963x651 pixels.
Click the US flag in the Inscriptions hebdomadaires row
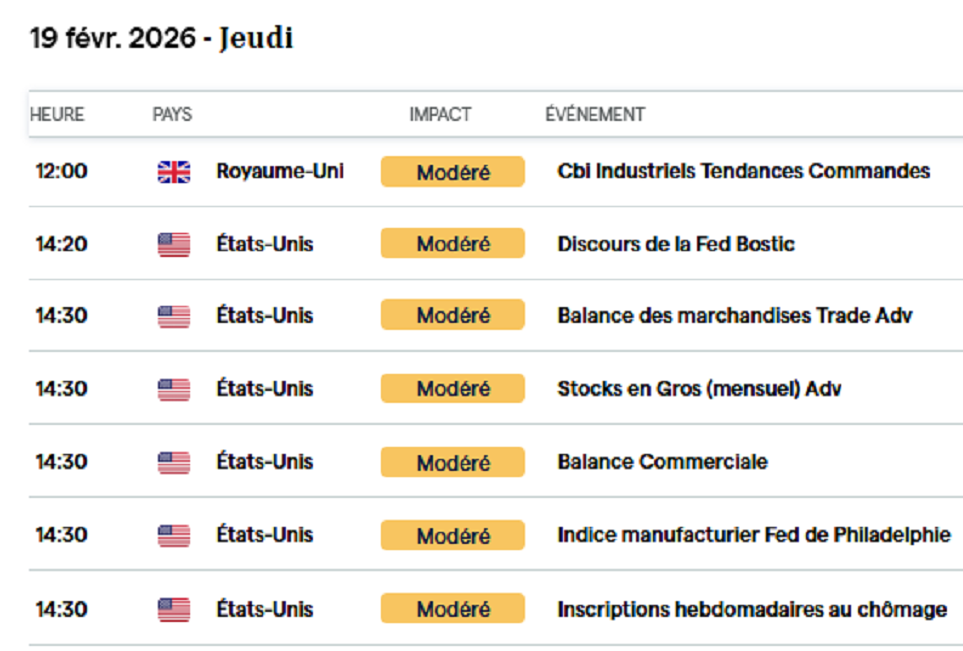coord(174,610)
